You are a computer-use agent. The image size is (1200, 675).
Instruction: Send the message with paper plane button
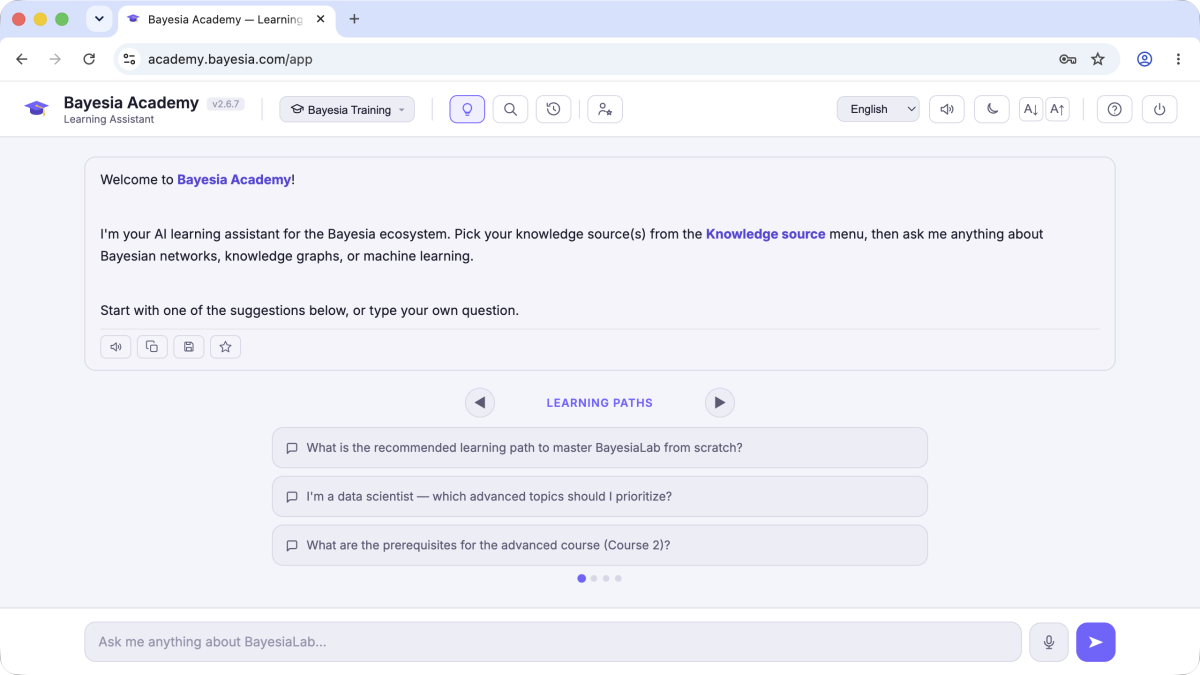coord(1096,642)
